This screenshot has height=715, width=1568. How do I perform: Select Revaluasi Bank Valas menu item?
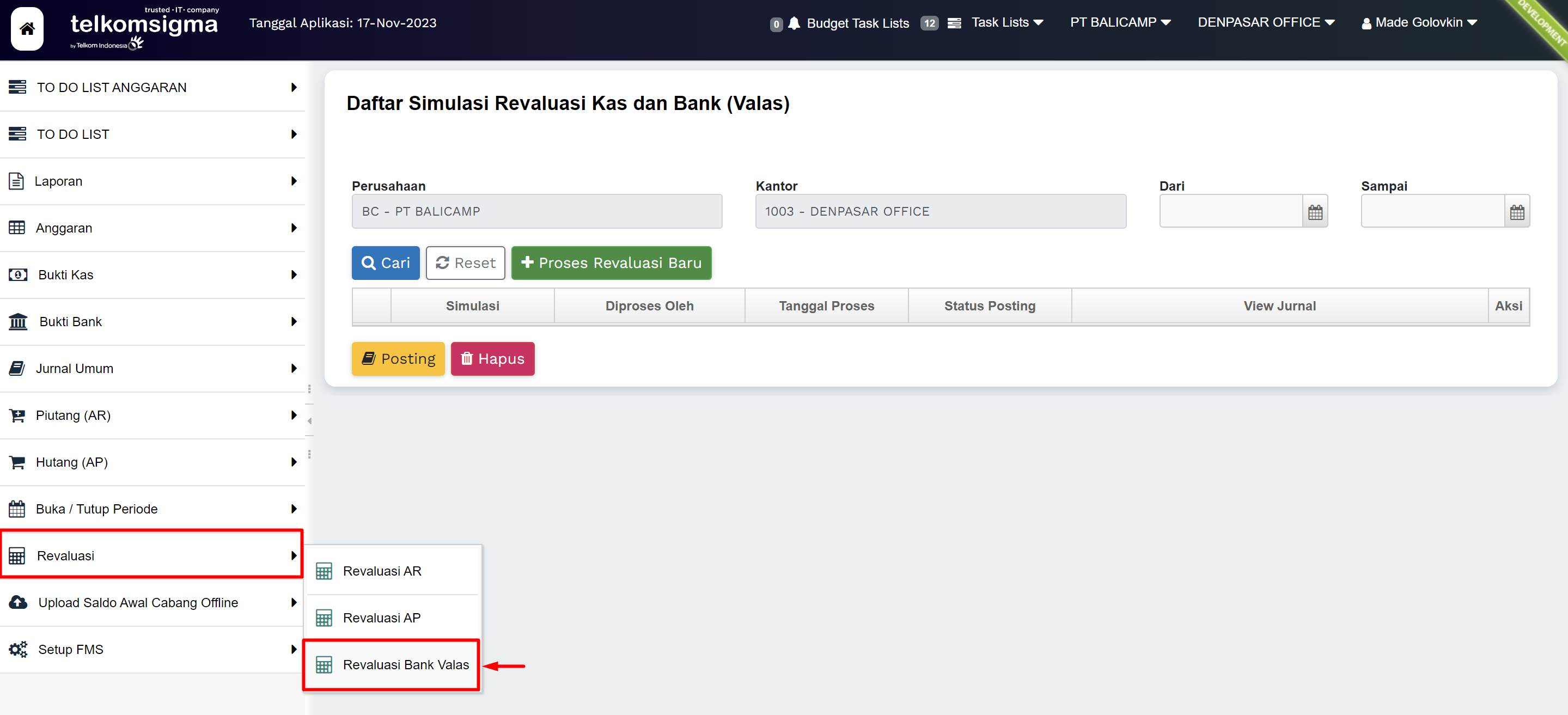pyautogui.click(x=405, y=664)
